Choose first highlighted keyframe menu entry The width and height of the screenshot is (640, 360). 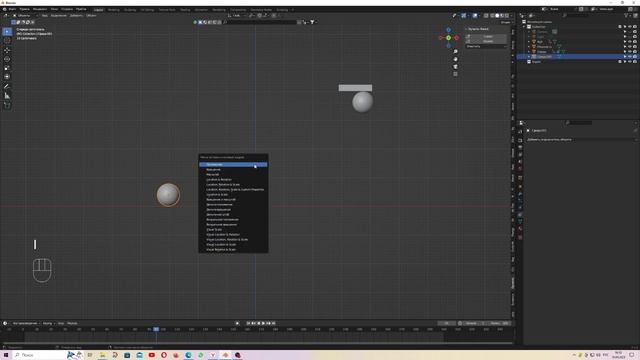coord(233,164)
